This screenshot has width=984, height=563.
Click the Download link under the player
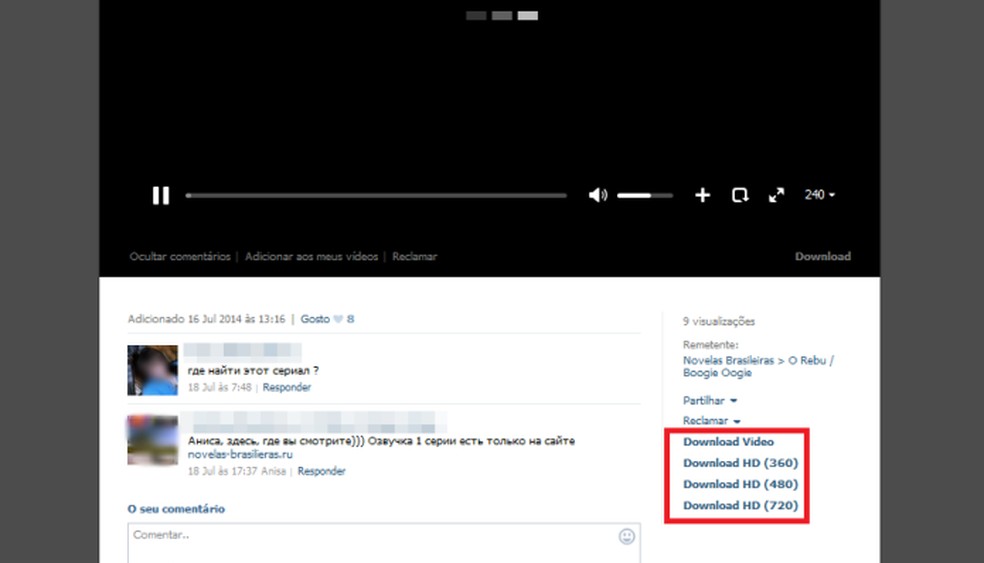823,256
